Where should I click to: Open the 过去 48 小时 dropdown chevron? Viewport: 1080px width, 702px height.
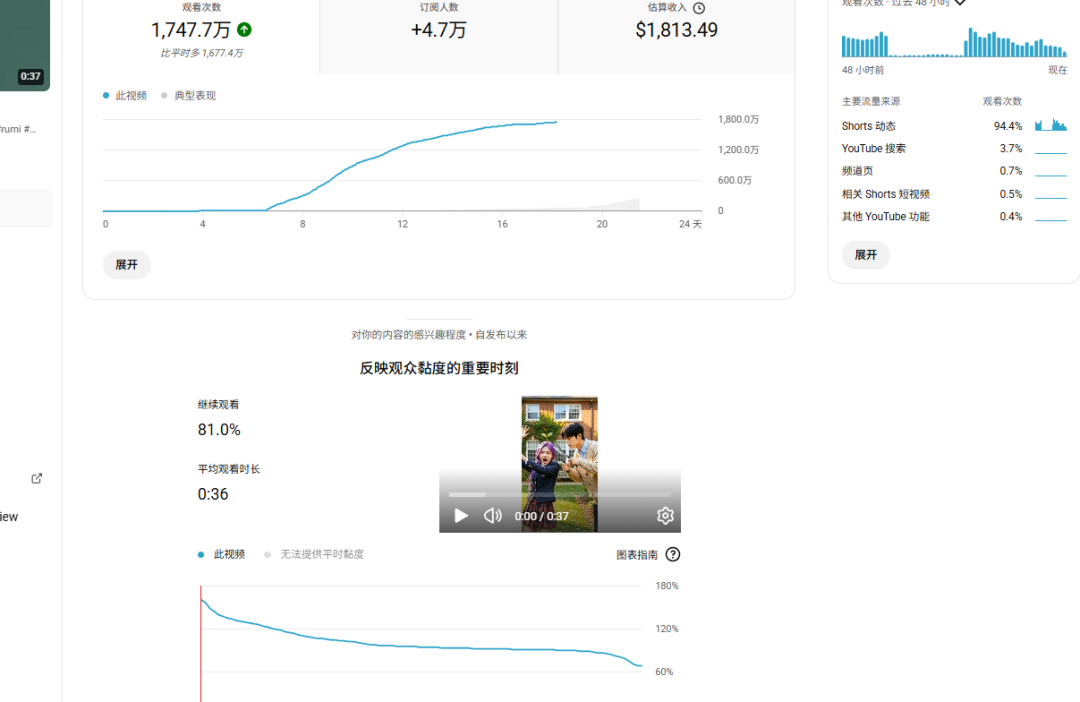pyautogui.click(x=960, y=3)
